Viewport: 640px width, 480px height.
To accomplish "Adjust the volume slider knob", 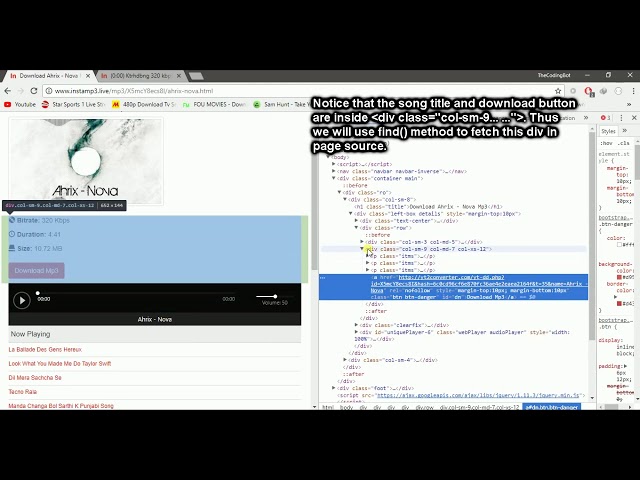I will click(275, 296).
